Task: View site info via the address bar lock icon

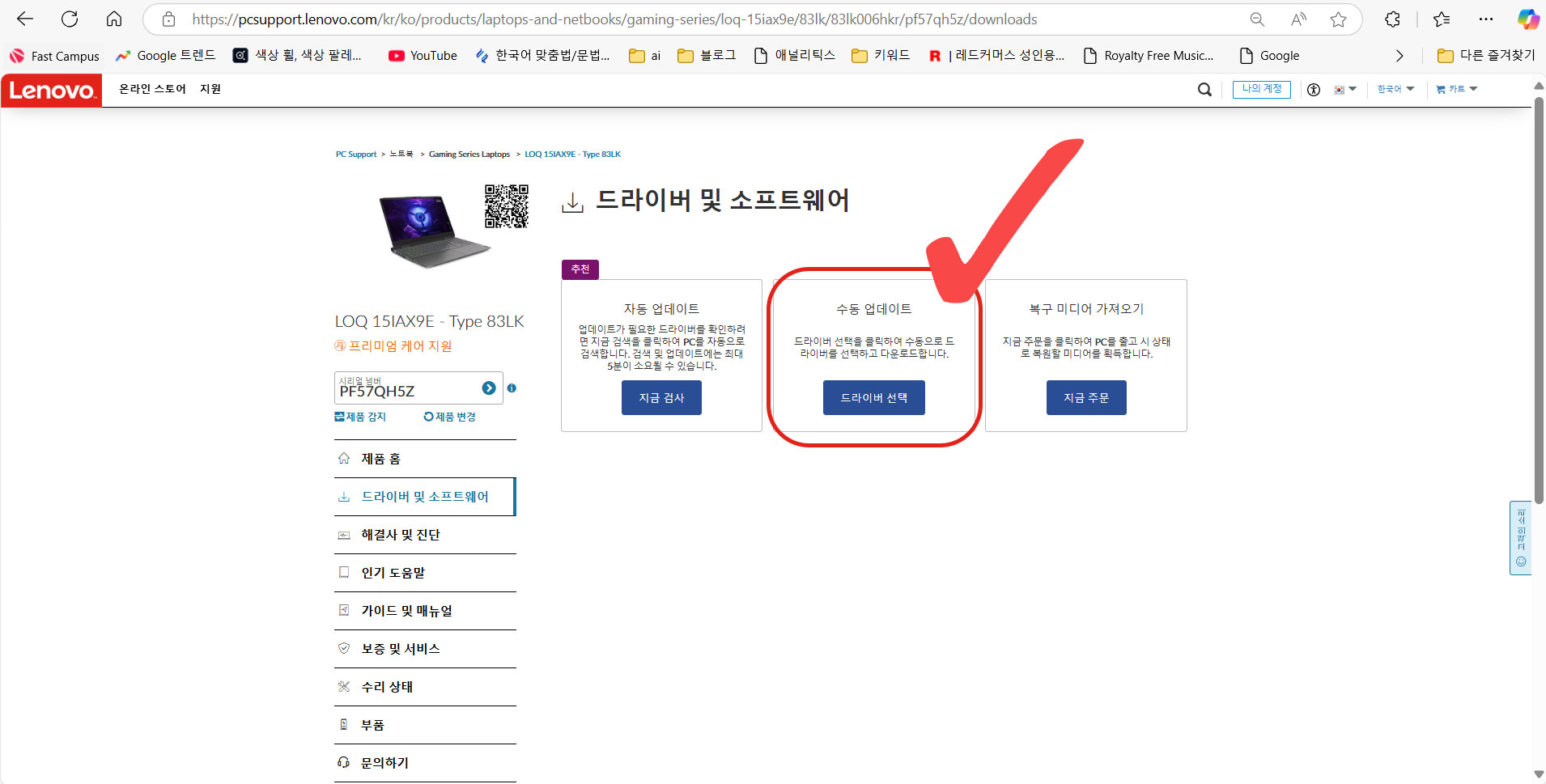Action: [168, 19]
